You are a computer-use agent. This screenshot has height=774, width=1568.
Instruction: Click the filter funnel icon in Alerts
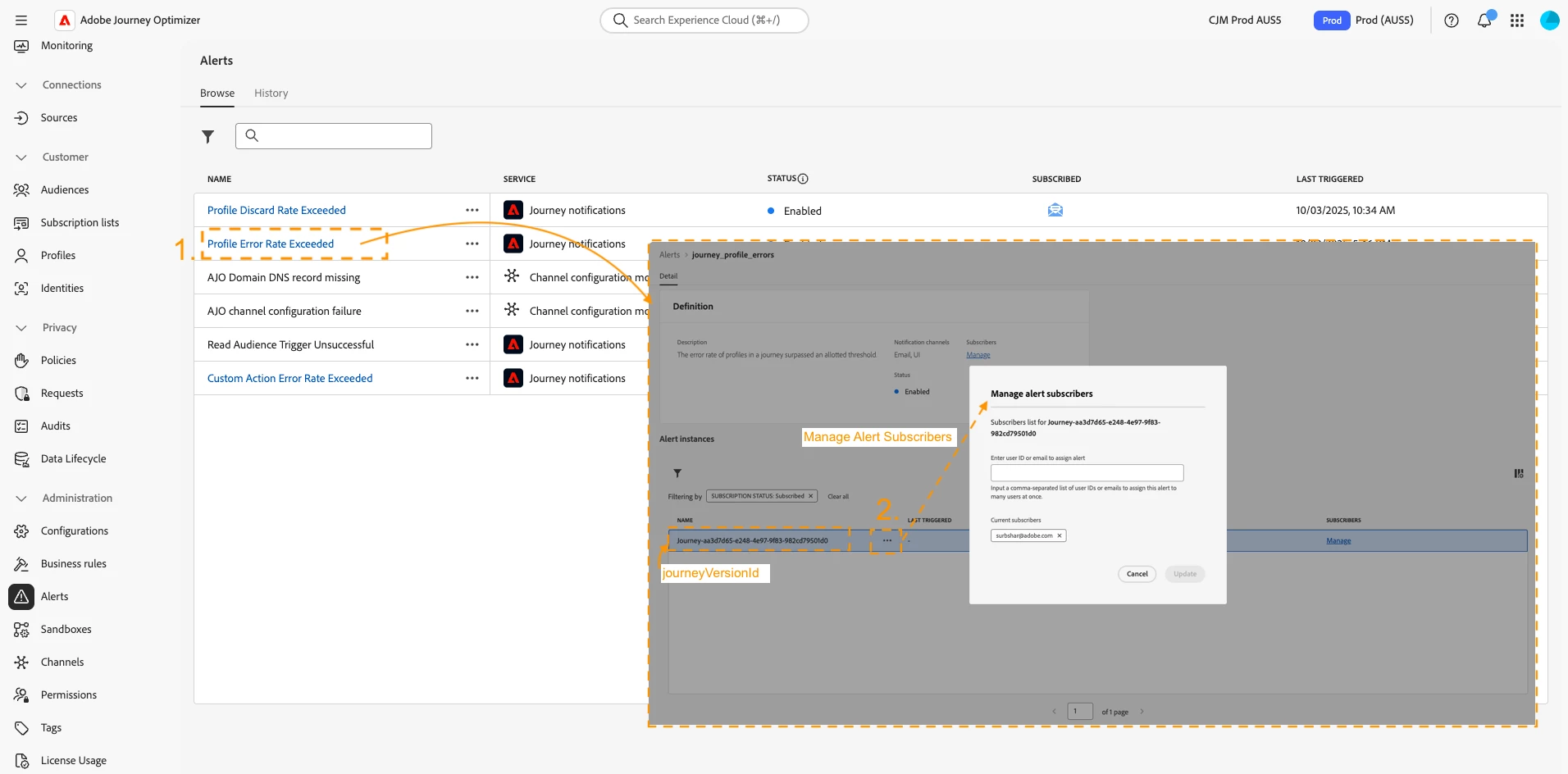(x=208, y=136)
